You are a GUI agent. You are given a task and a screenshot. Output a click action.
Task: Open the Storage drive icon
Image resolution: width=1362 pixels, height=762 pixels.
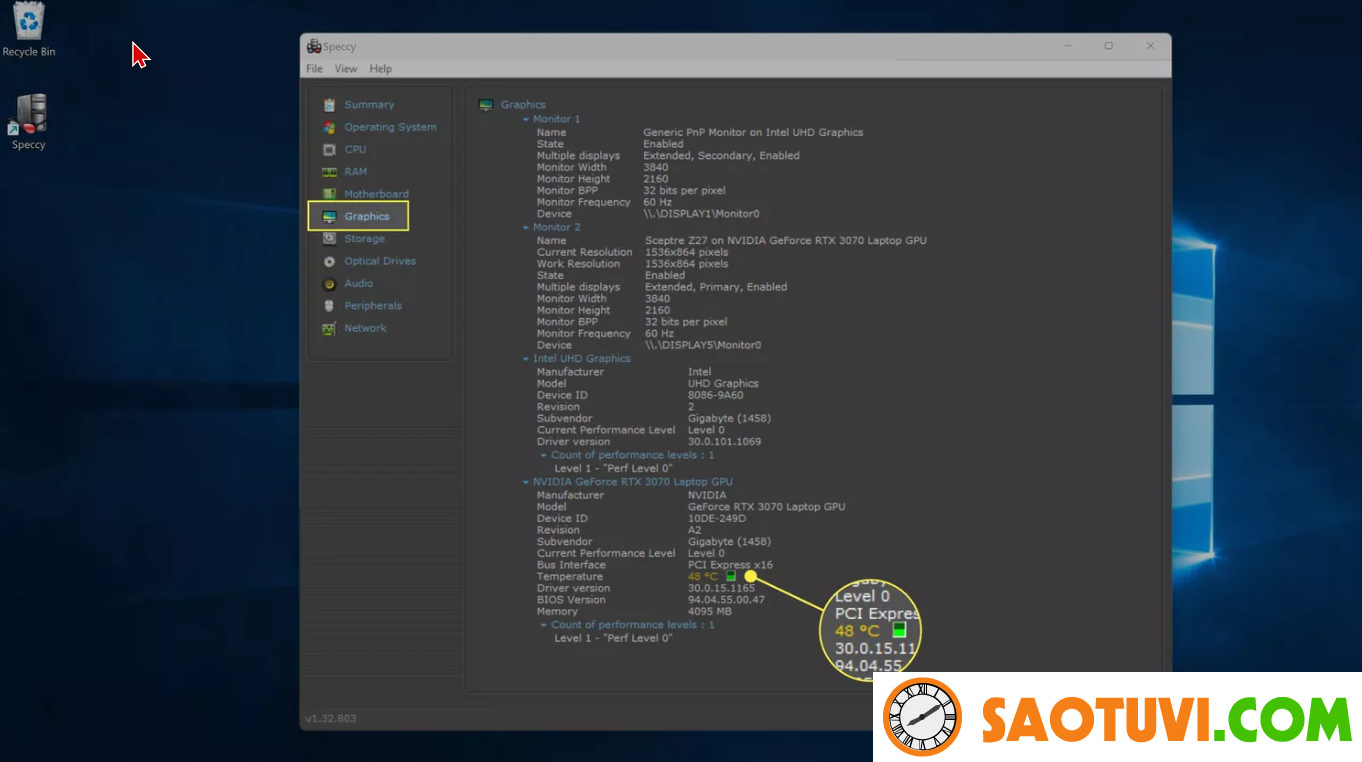point(329,239)
